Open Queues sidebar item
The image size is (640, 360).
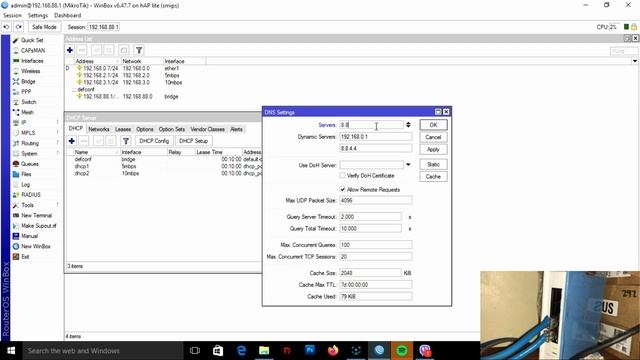[29, 164]
